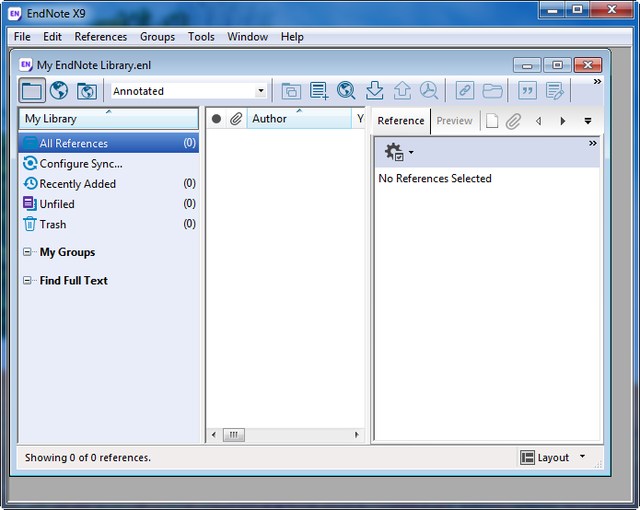Select Local Library Mode icon

(32, 91)
